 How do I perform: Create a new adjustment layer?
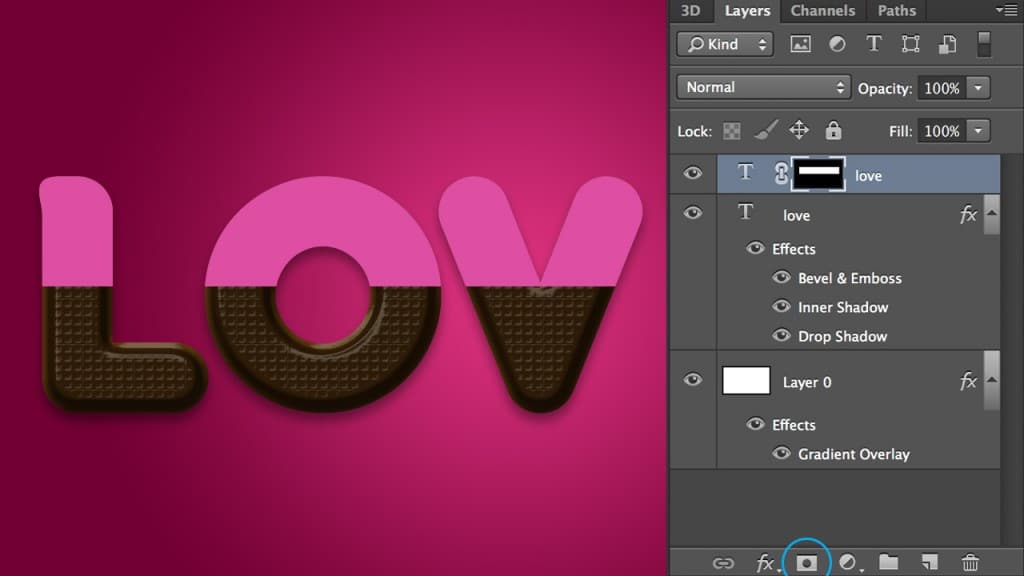pyautogui.click(x=849, y=563)
